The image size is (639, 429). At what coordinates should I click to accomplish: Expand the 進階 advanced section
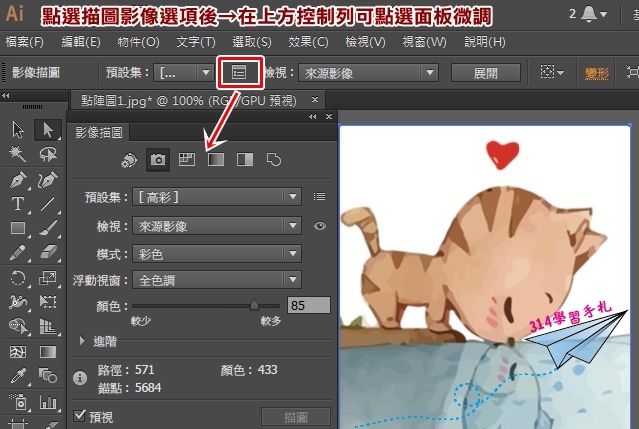click(x=82, y=341)
